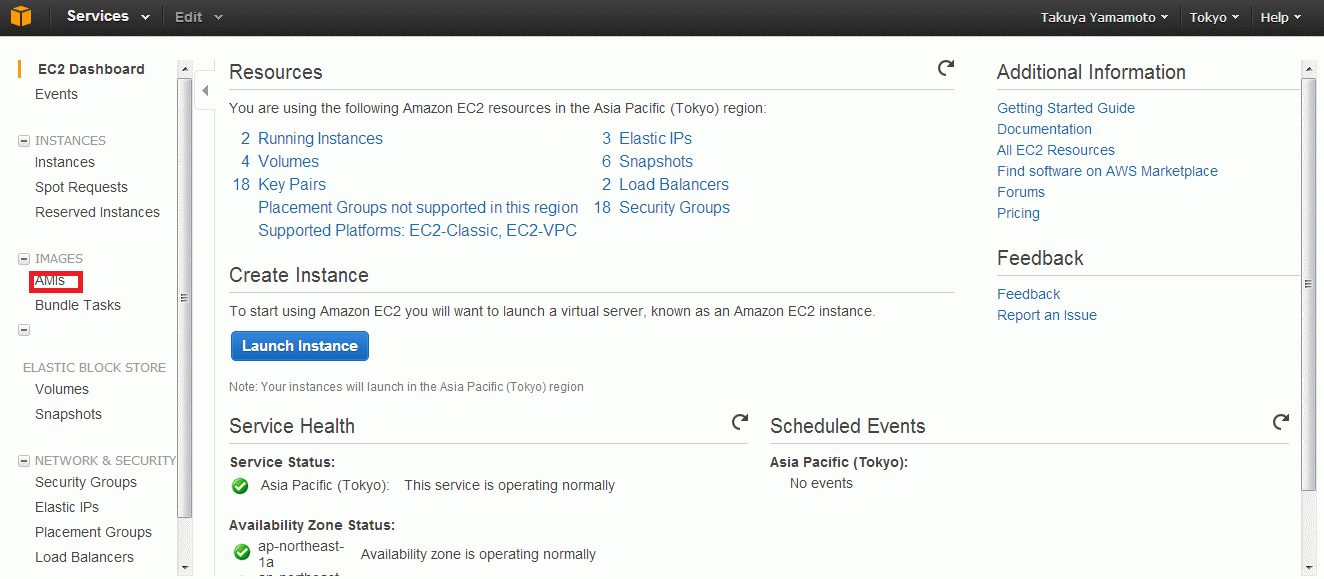1324x579 pixels.
Task: Open the Running Instances link
Action: point(320,139)
